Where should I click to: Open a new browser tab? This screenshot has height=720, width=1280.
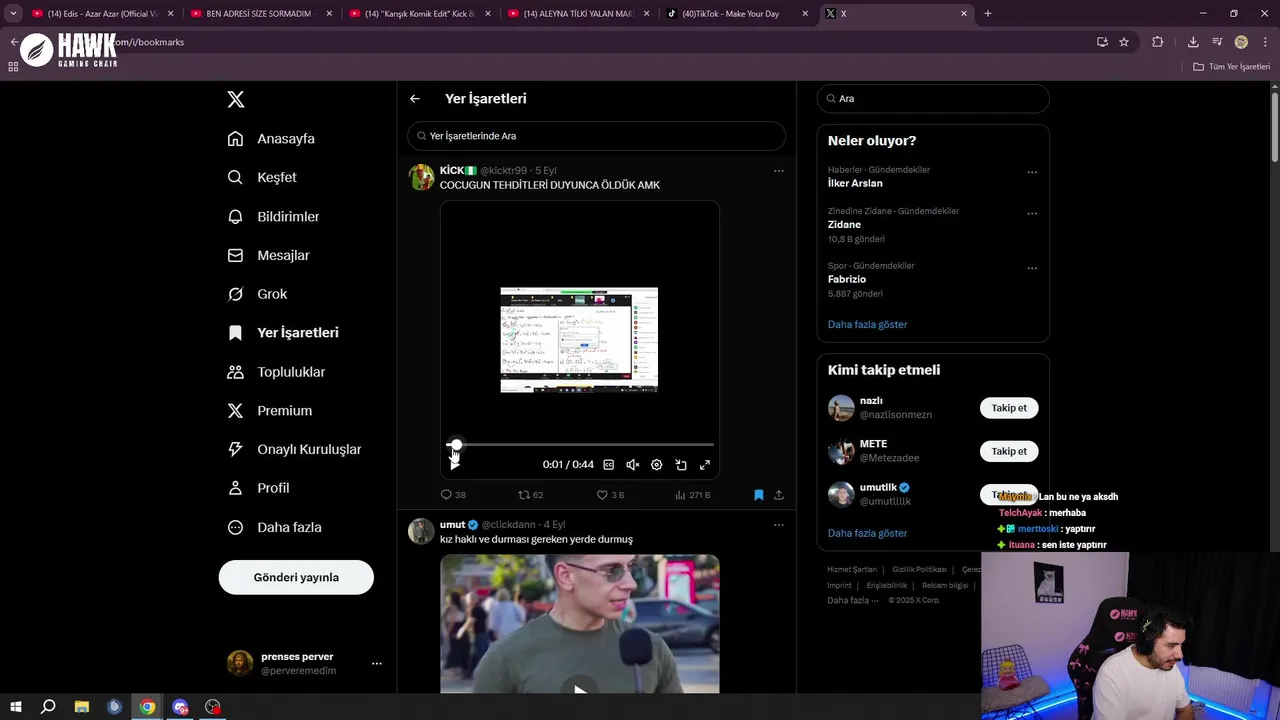point(988,14)
